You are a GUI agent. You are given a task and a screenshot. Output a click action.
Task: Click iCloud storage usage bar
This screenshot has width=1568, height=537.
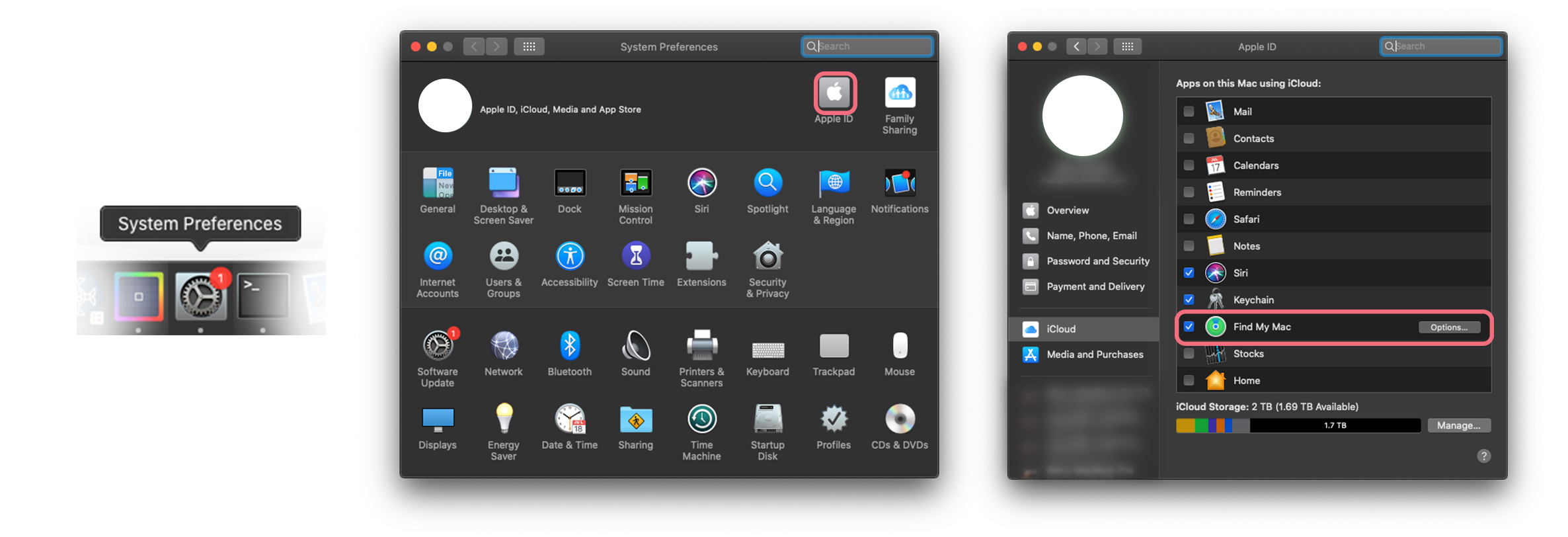tap(1298, 425)
